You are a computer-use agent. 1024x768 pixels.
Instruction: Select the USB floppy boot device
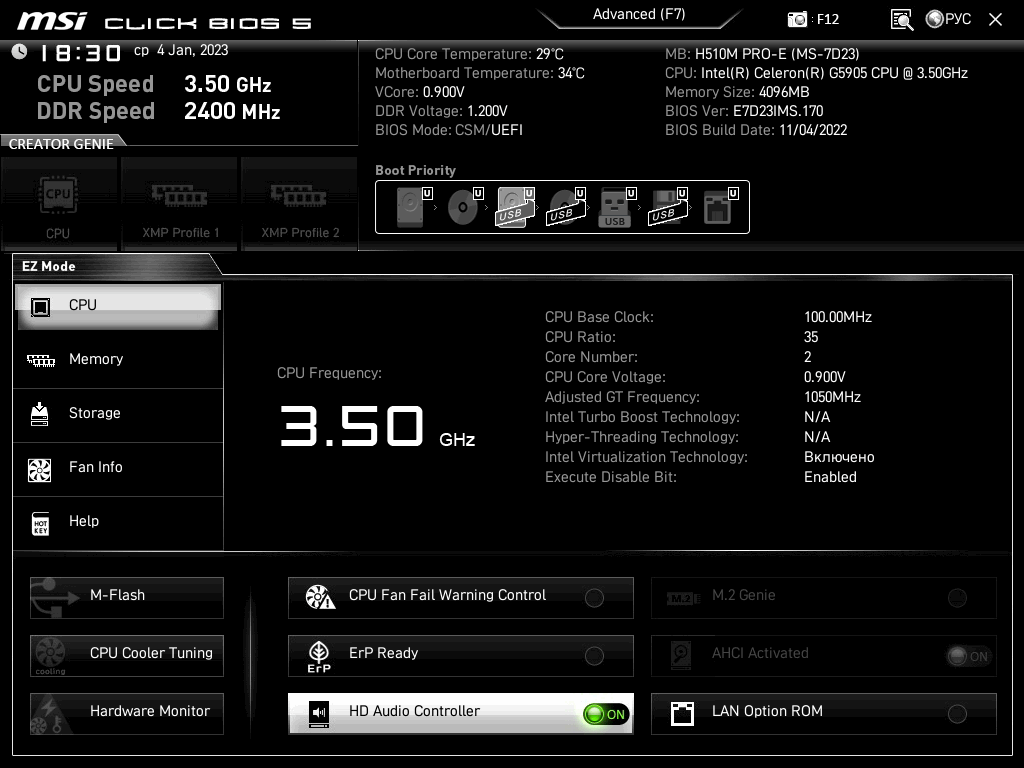[669, 207]
